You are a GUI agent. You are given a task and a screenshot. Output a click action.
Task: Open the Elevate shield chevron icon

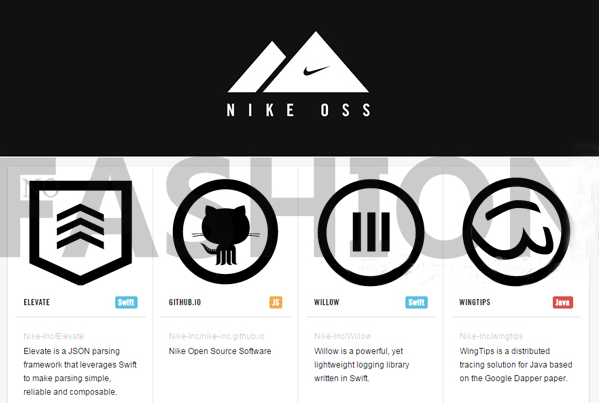click(81, 233)
